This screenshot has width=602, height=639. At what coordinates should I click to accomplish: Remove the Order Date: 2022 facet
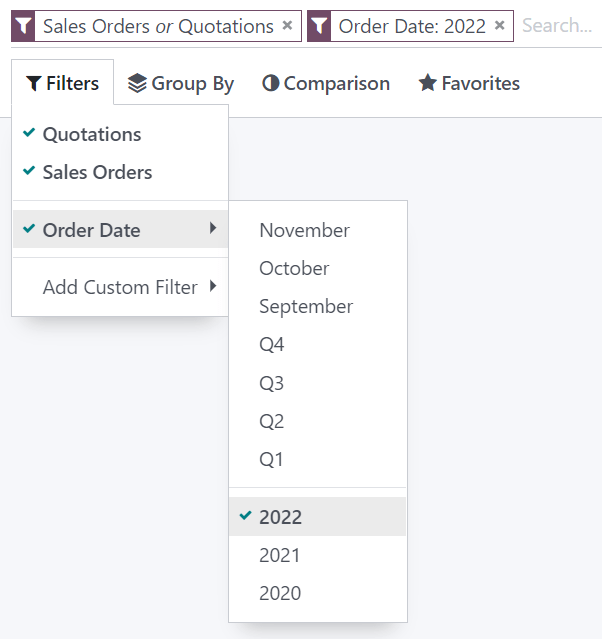click(500, 26)
